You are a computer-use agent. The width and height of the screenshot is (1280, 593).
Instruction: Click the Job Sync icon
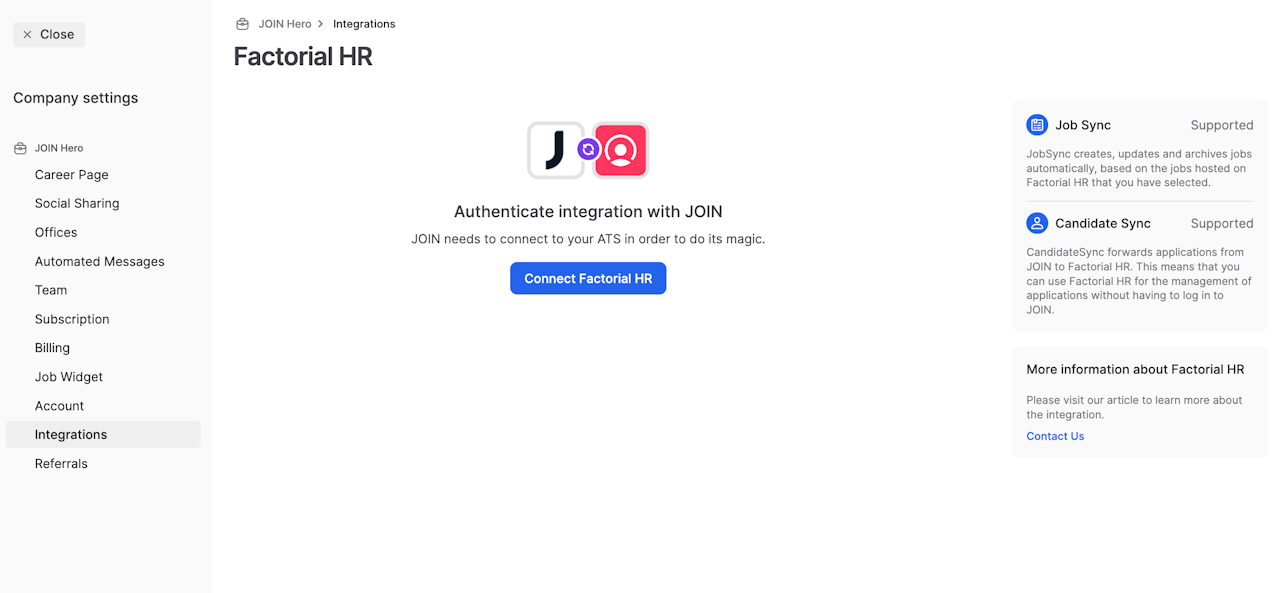1037,125
